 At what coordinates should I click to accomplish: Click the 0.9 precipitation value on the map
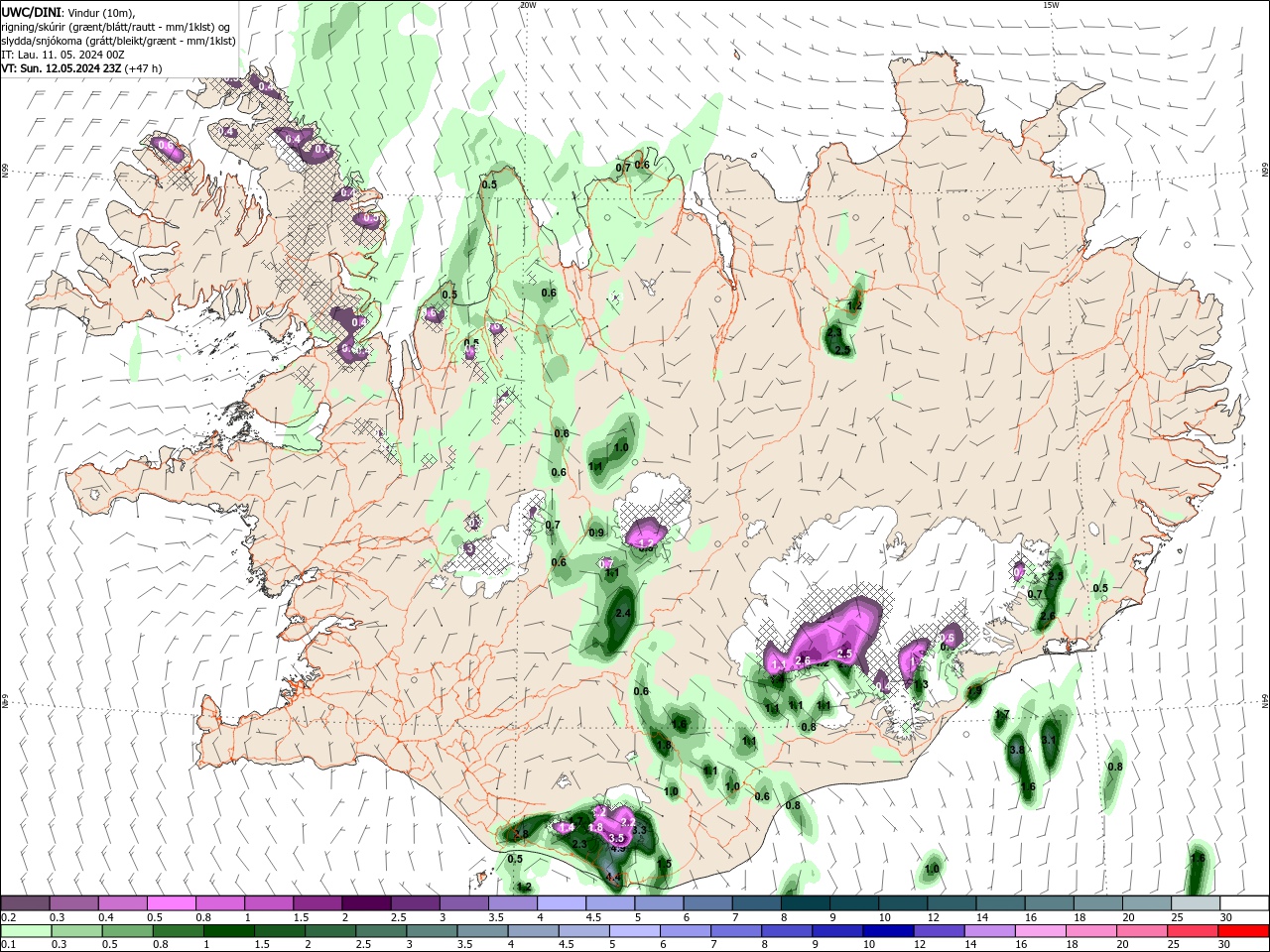click(596, 533)
